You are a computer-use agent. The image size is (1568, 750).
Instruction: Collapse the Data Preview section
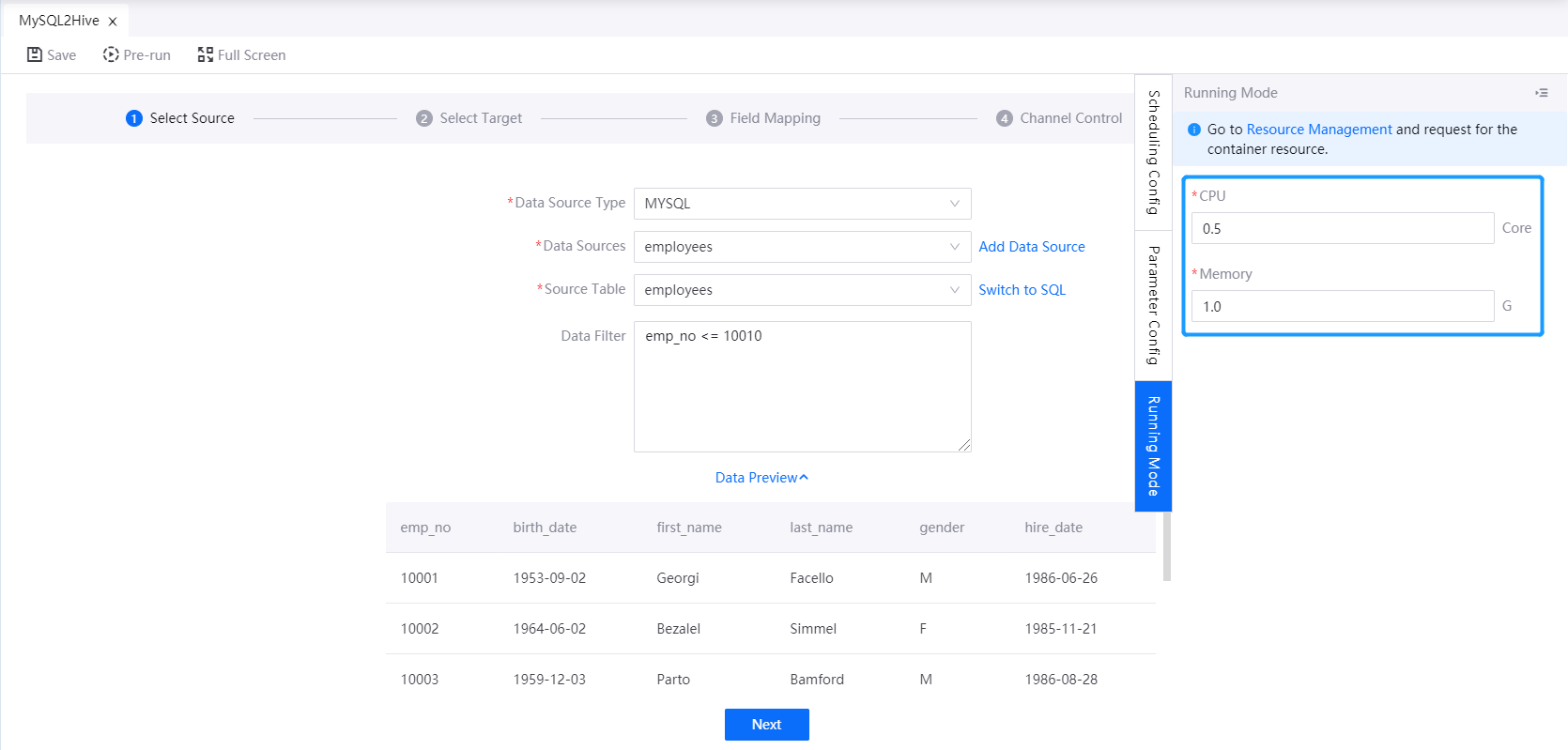tap(761, 478)
